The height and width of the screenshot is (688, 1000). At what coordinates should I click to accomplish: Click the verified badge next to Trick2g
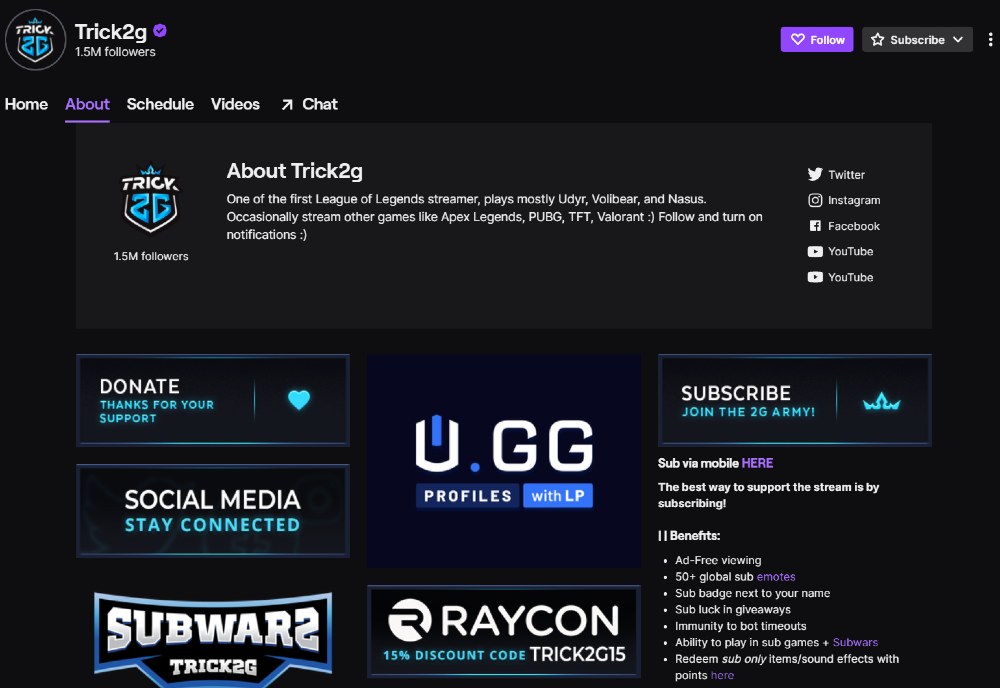[x=160, y=31]
